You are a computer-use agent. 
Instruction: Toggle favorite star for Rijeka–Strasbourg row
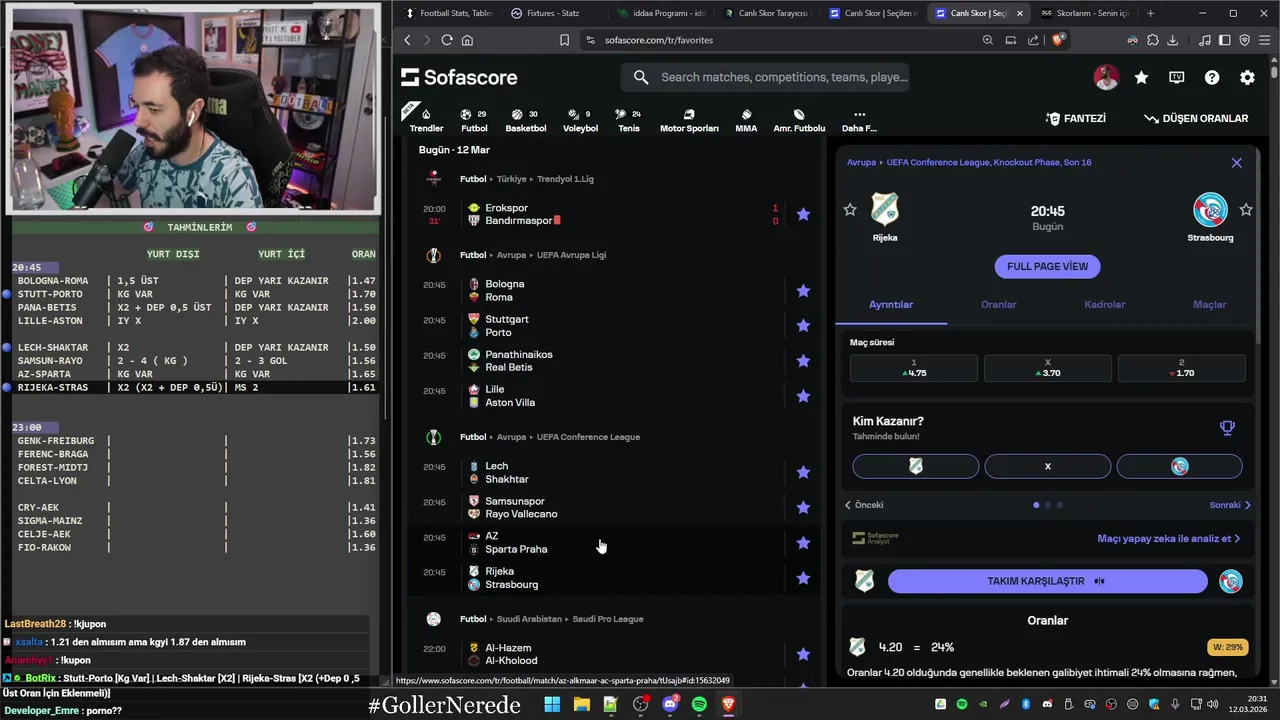coord(803,578)
